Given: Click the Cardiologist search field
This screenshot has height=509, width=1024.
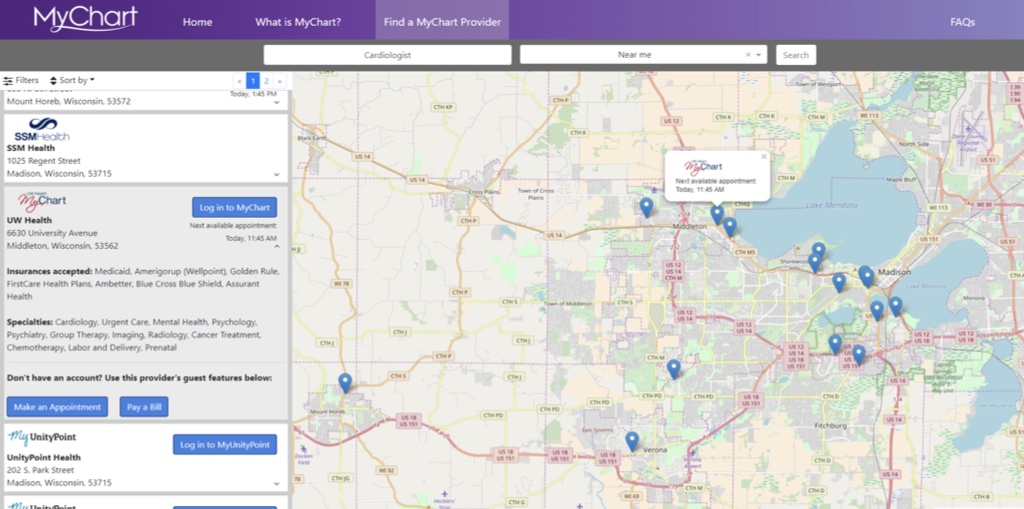Looking at the screenshot, I should (x=387, y=55).
